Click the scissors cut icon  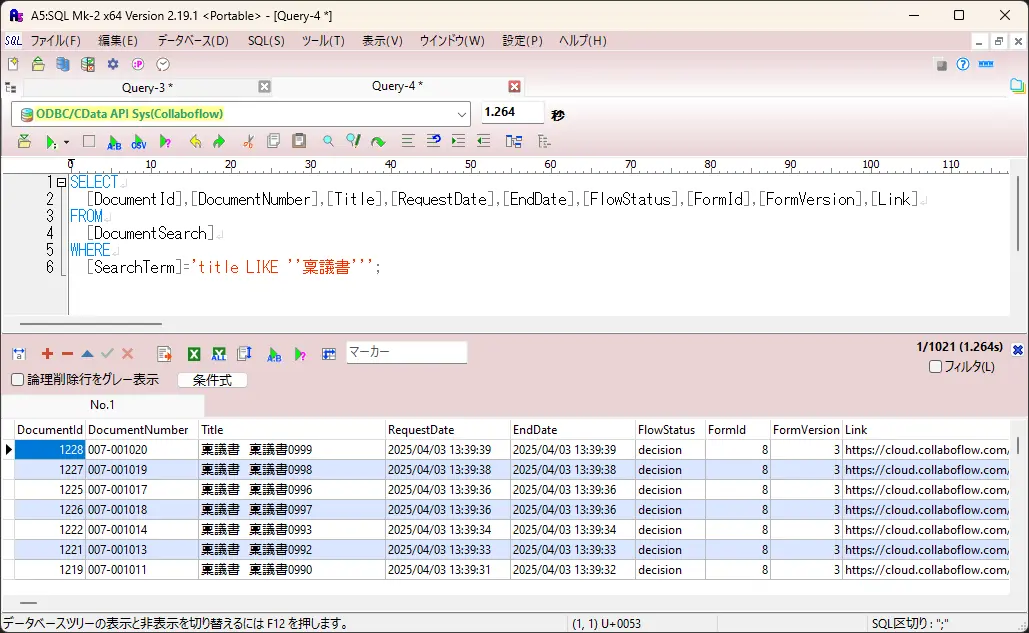pyautogui.click(x=248, y=142)
